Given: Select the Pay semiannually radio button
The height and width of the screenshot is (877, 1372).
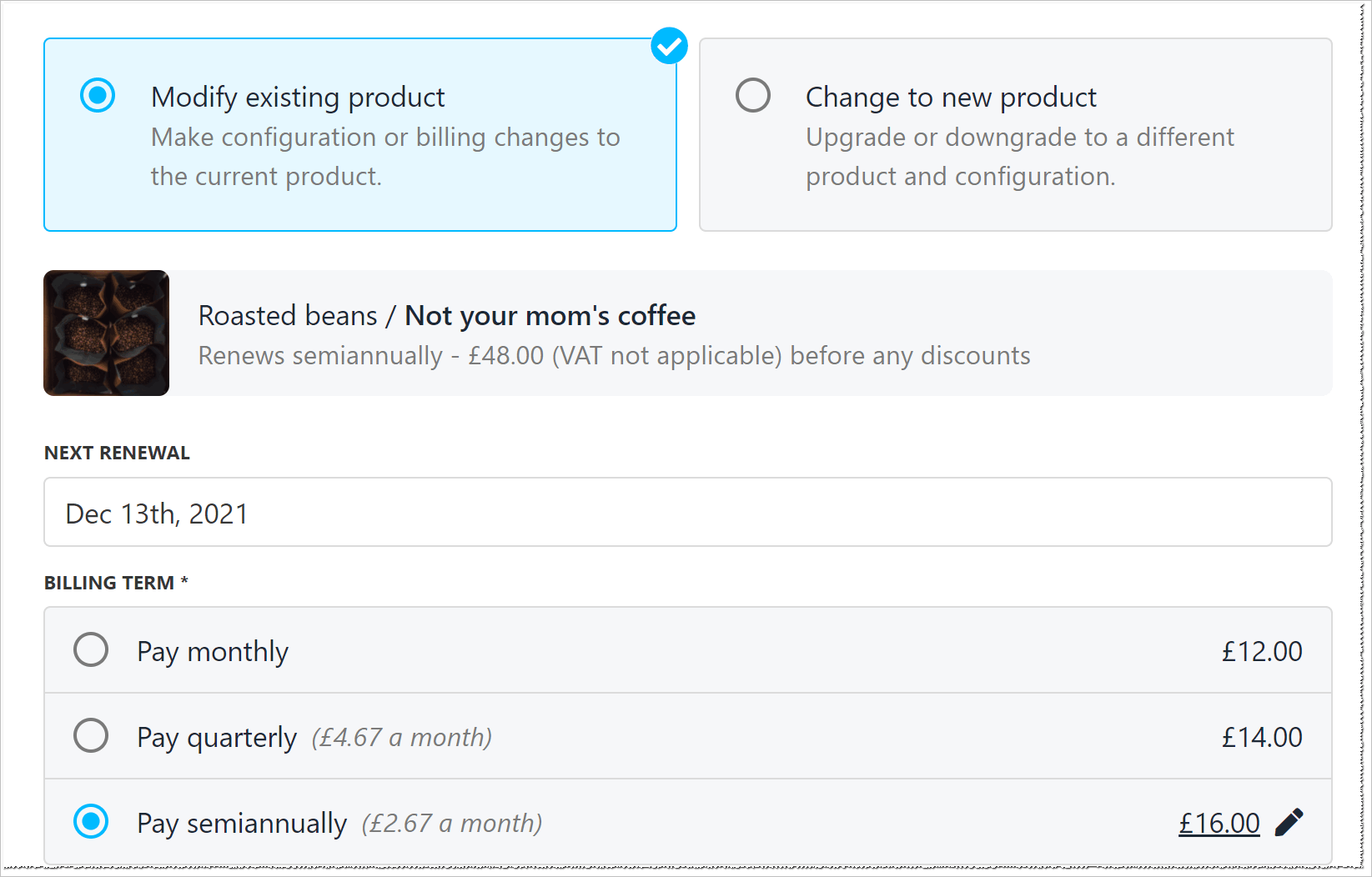Looking at the screenshot, I should coord(91,821).
